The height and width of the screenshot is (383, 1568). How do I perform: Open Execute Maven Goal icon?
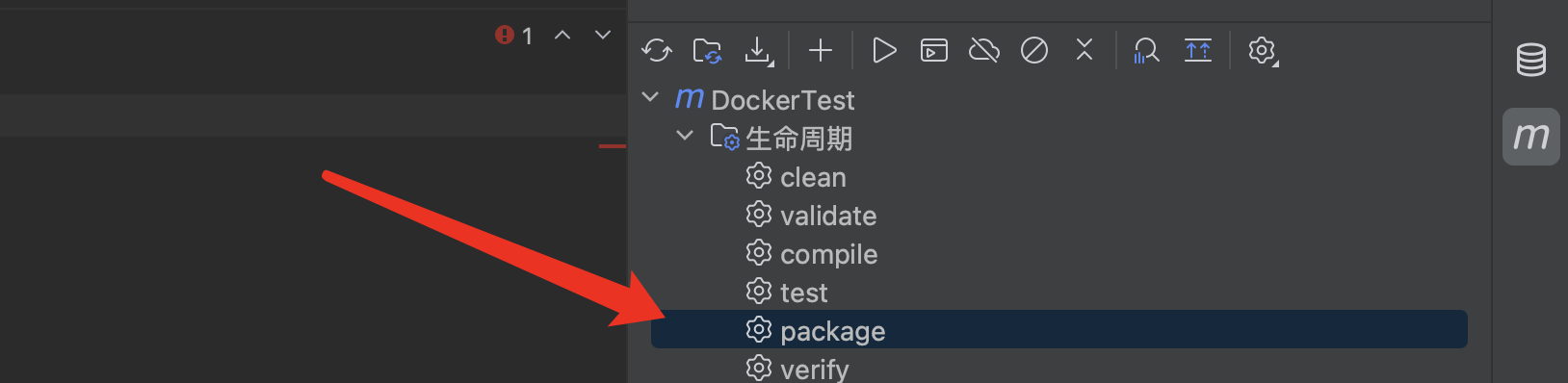934,50
